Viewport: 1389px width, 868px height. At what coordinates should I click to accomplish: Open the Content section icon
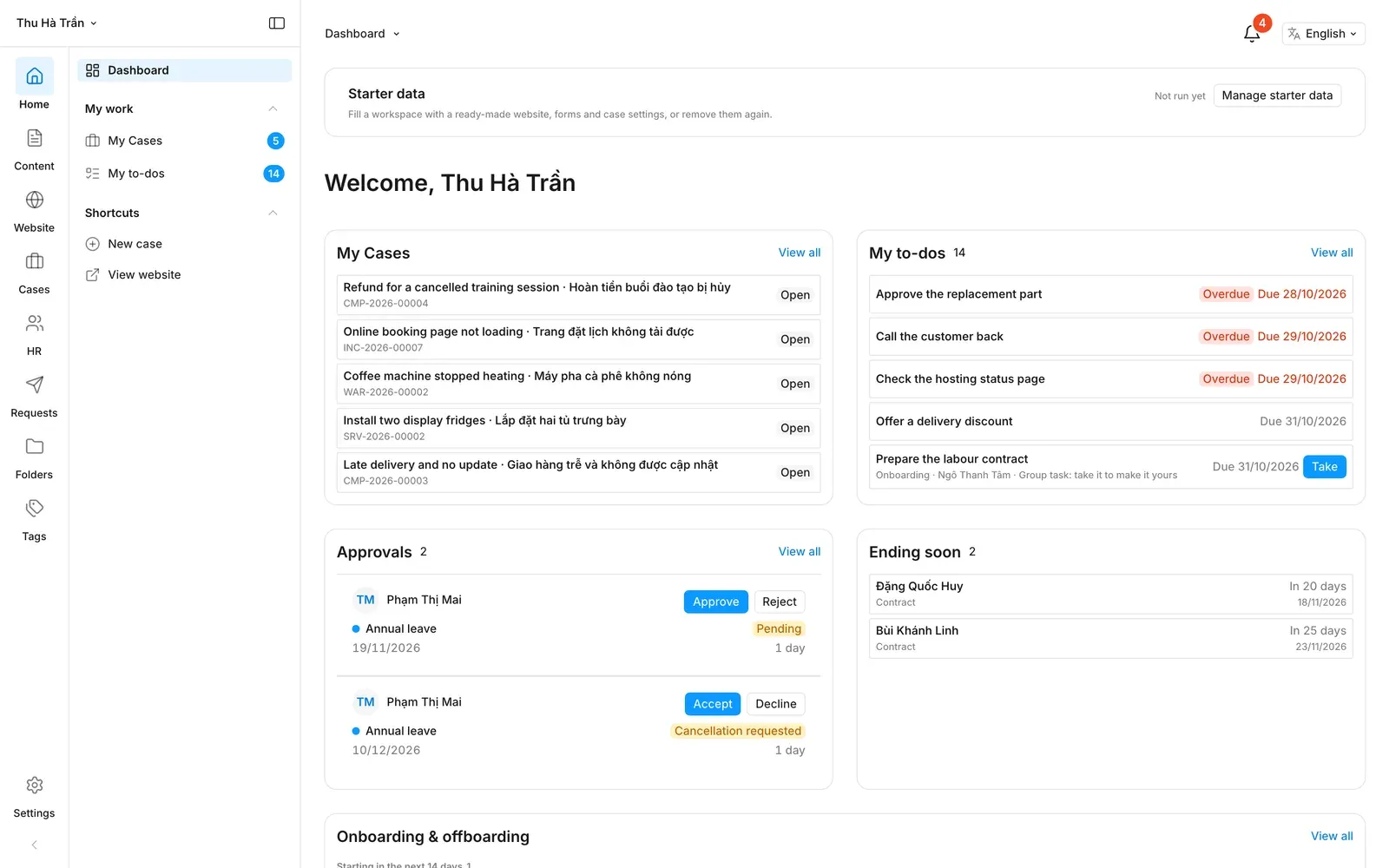34,138
